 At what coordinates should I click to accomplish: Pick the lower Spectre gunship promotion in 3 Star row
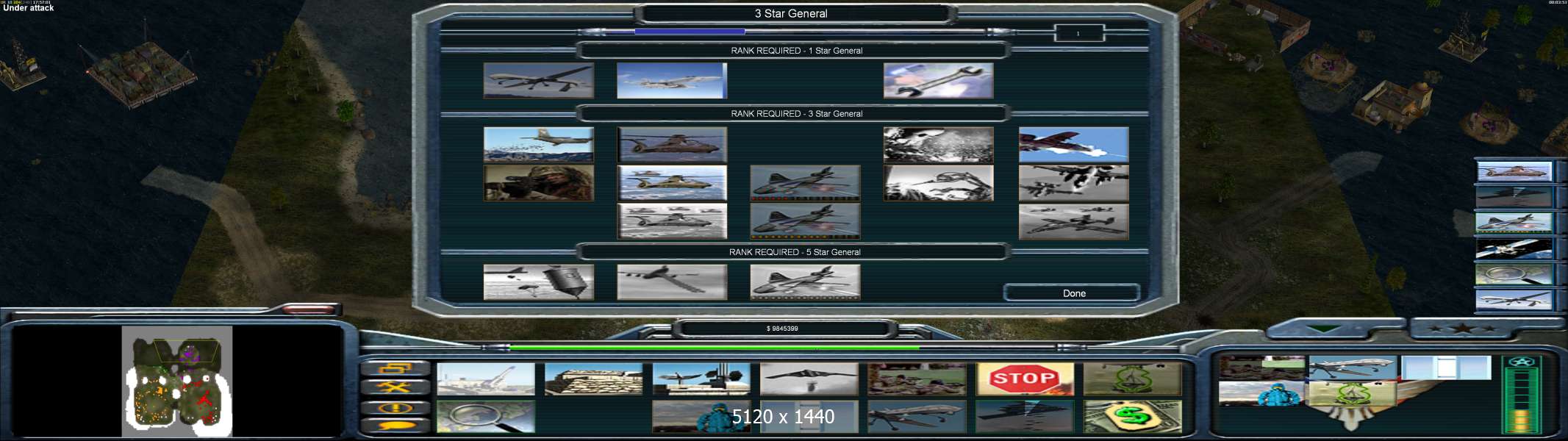(x=805, y=221)
